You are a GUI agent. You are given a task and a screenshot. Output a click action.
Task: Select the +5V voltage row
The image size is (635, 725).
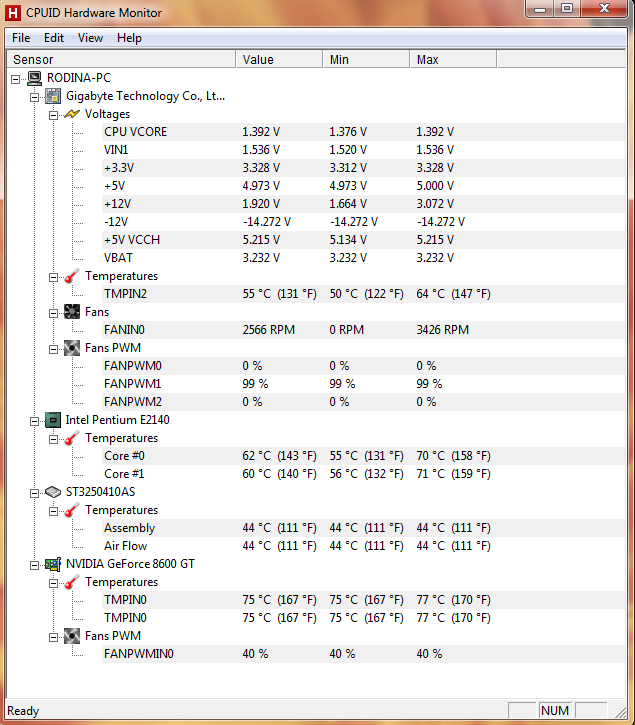tap(364, 186)
